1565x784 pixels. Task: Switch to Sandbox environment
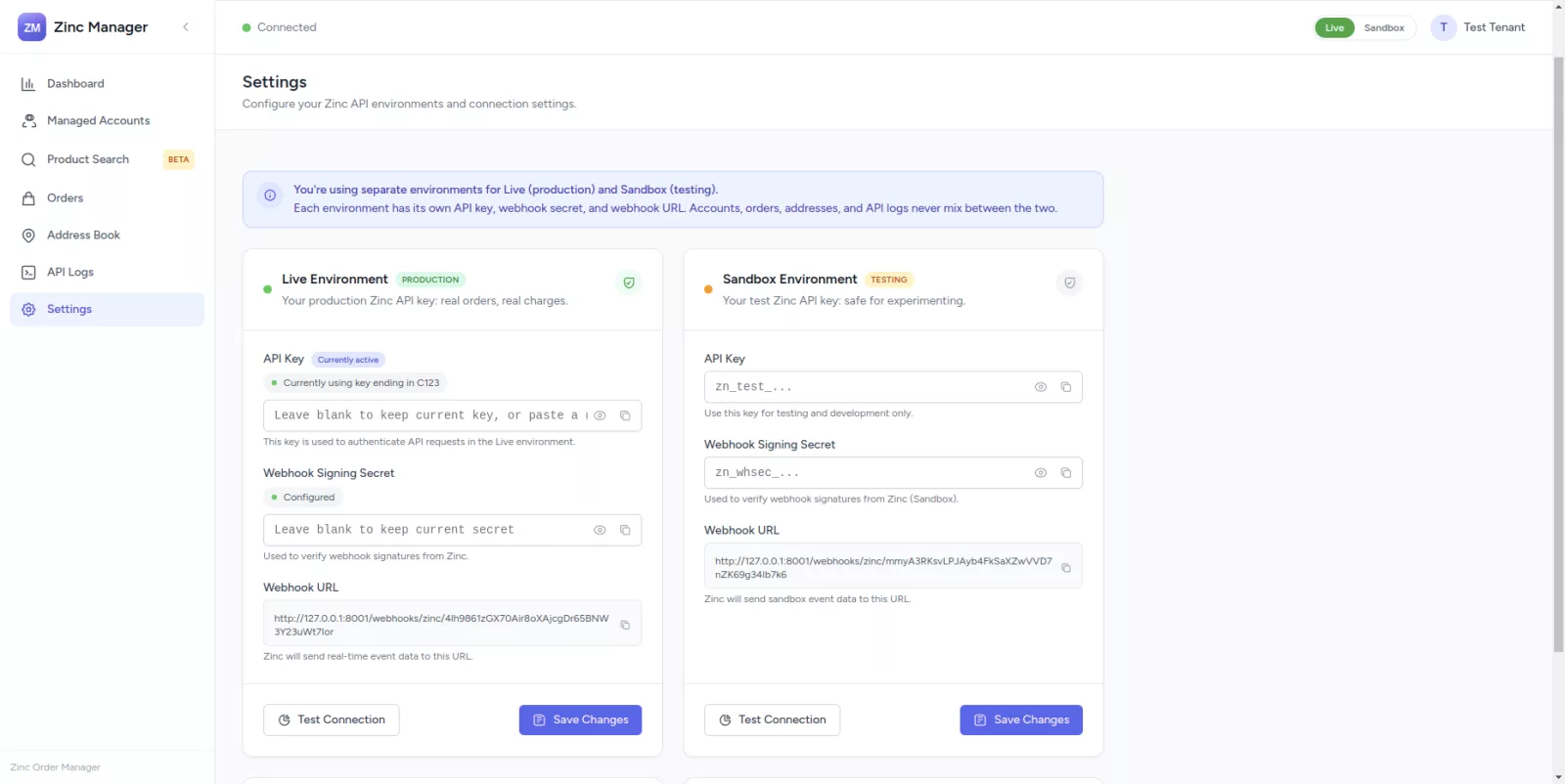coord(1384,27)
